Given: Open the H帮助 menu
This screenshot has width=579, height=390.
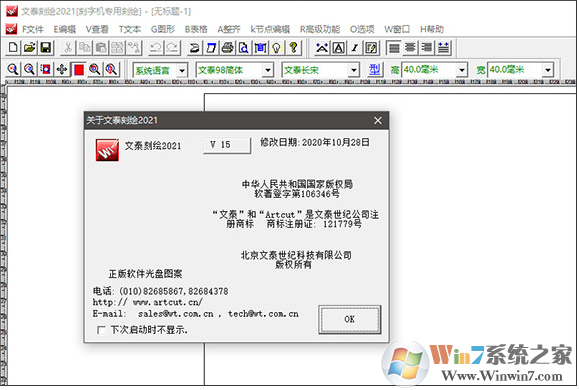Looking at the screenshot, I should [x=432, y=29].
